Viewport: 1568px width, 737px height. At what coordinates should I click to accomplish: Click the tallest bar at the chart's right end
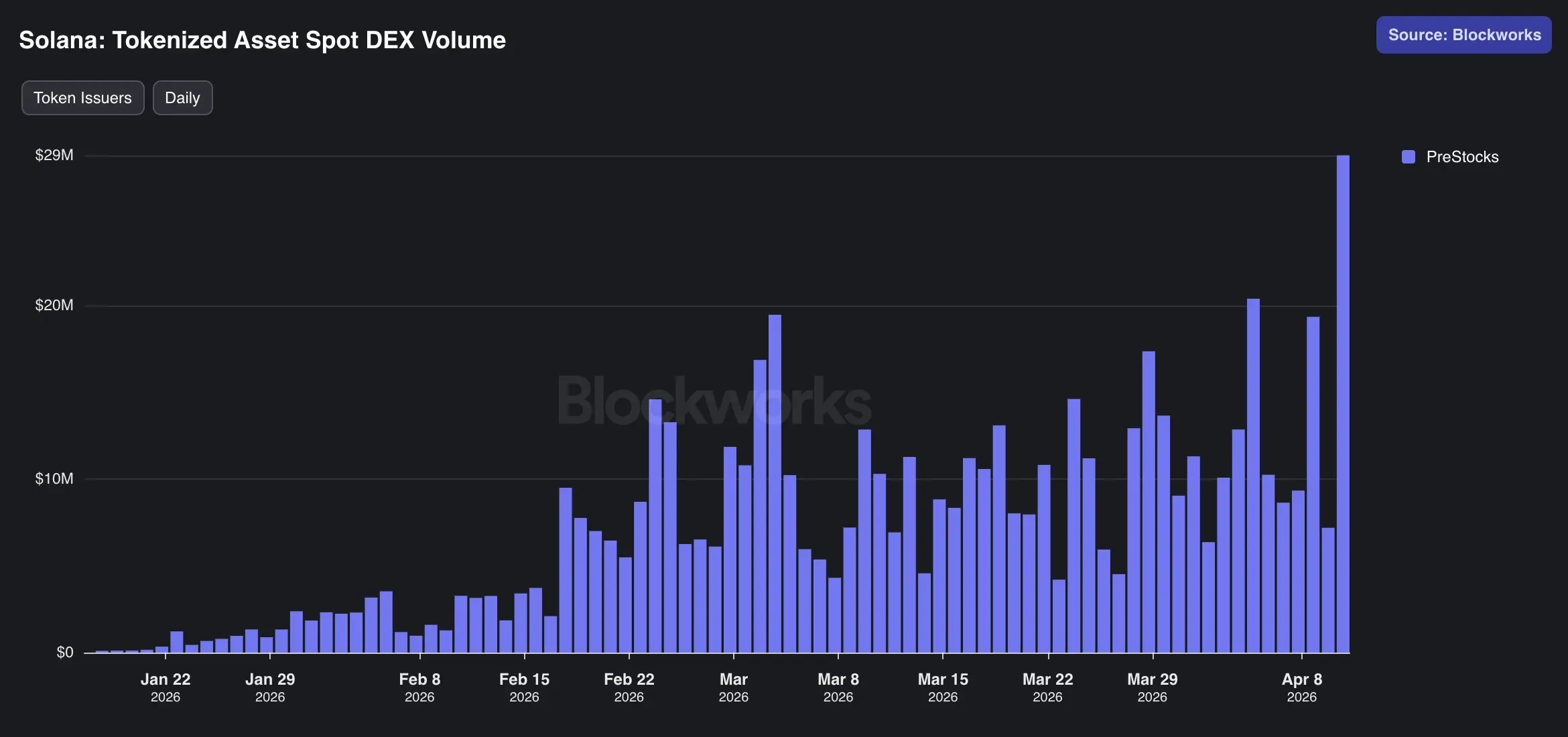(1343, 402)
